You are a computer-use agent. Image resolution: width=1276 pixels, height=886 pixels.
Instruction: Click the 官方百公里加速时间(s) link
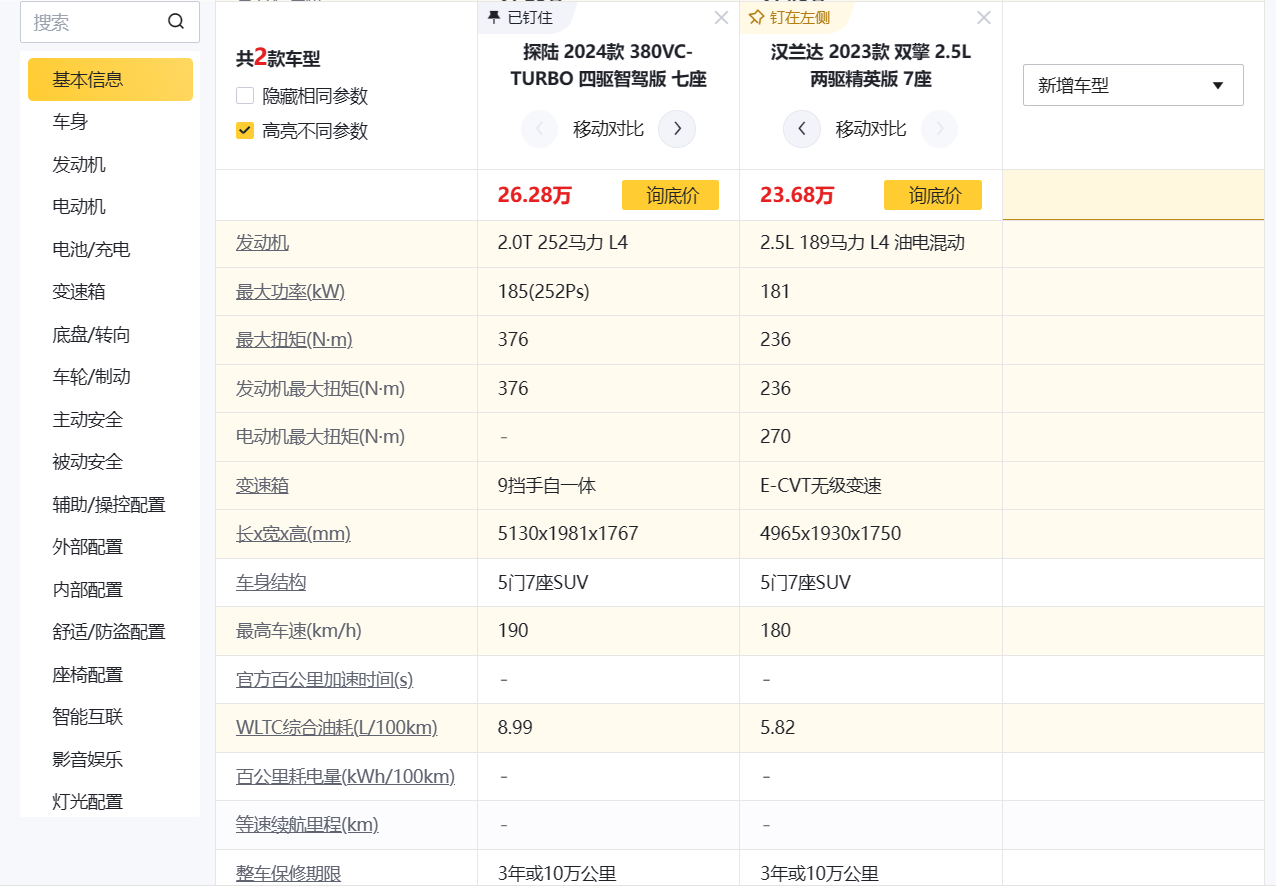(324, 680)
